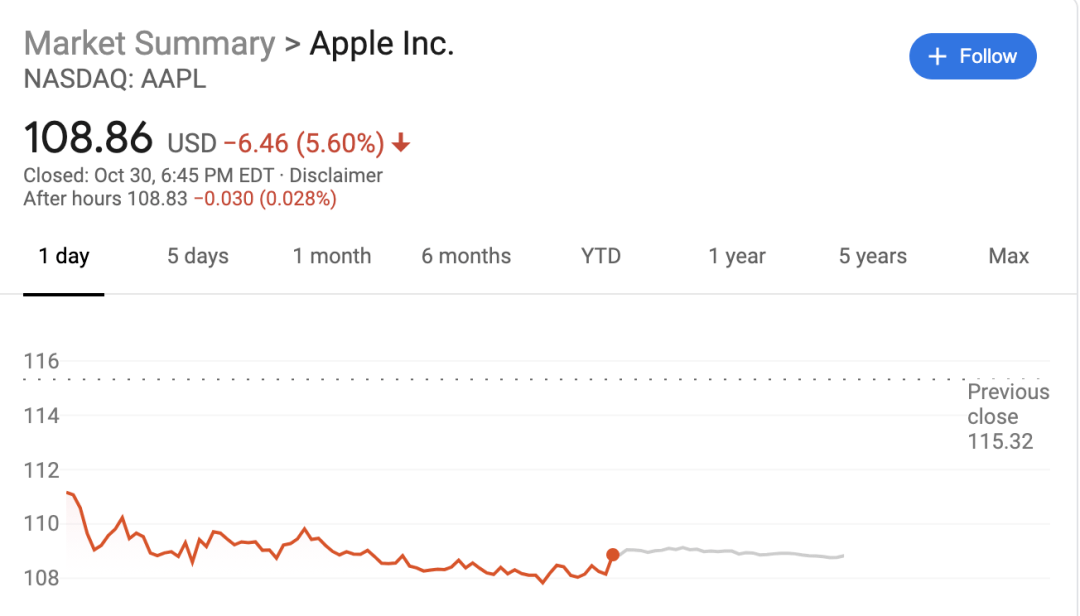Click the plus icon on Follow button
Viewport: 1080px width, 616px height.
pyautogui.click(x=937, y=57)
